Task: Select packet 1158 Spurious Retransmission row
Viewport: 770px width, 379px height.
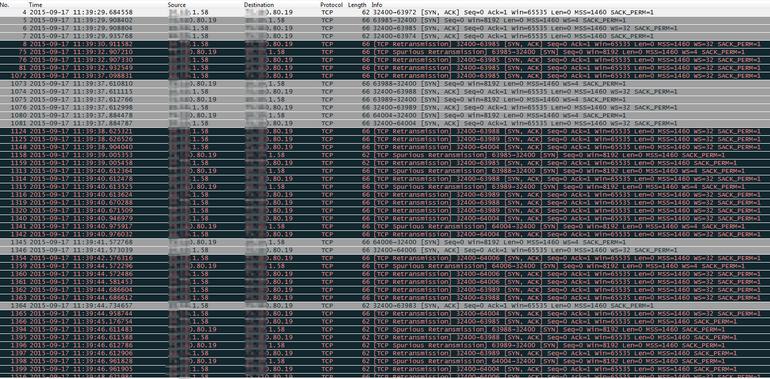Action: pos(385,155)
